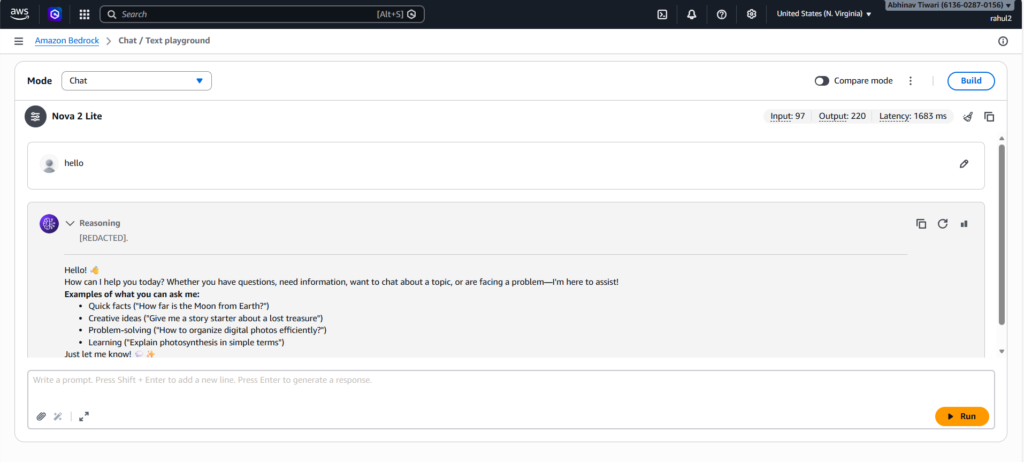Copy the assistant response
Screen dimensions: 1024x462
921,224
